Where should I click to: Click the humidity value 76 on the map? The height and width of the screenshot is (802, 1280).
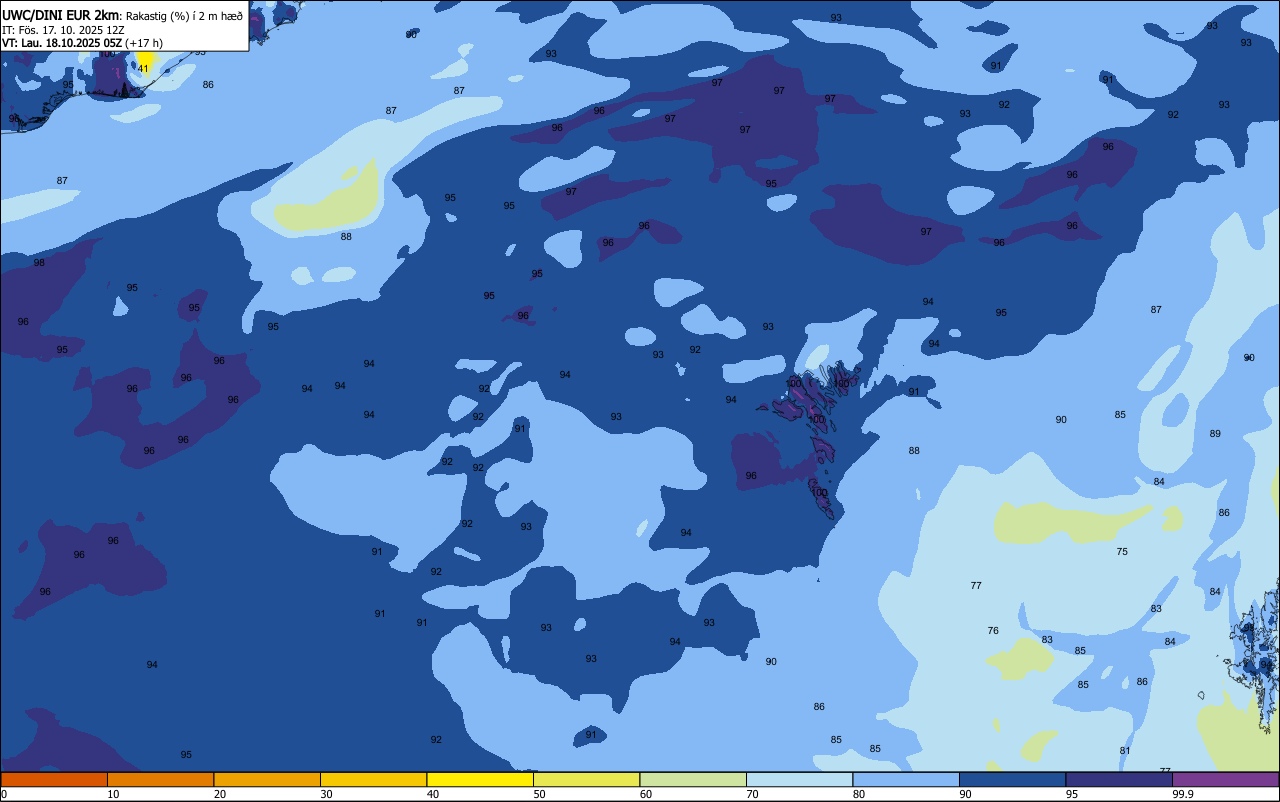coord(993,631)
